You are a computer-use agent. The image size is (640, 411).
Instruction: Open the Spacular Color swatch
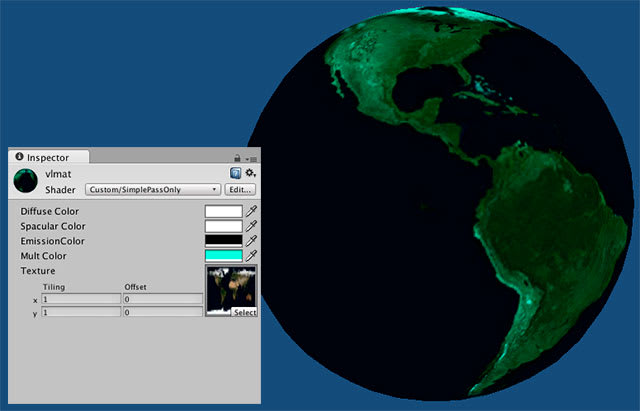click(223, 227)
